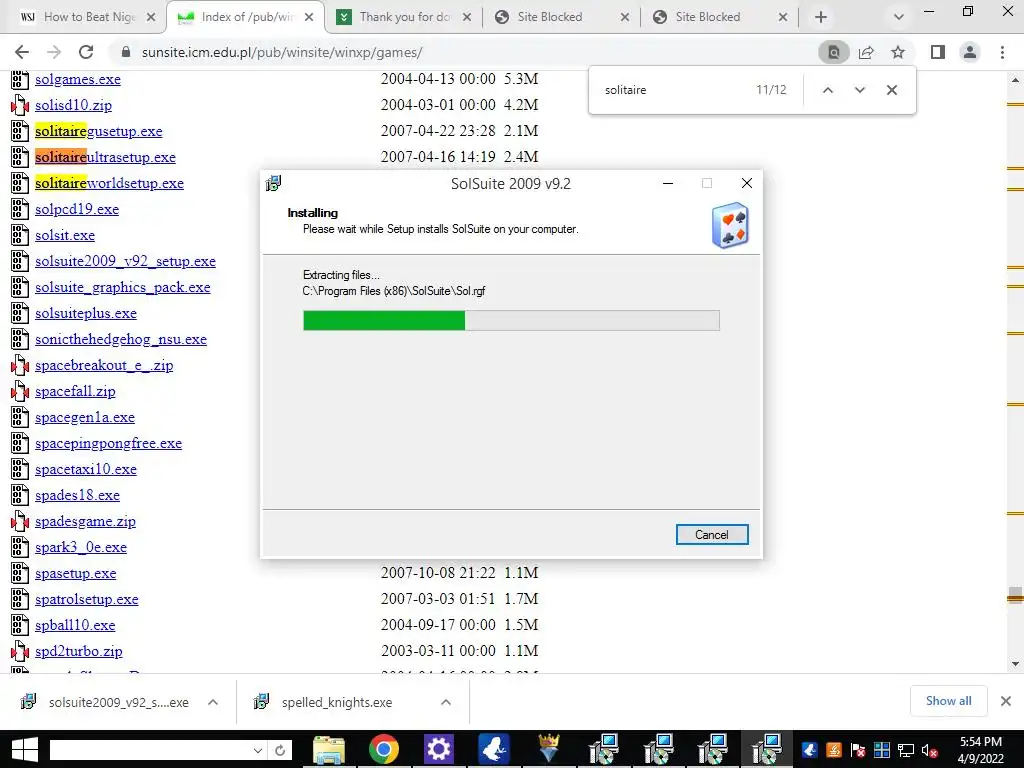The height and width of the screenshot is (768, 1024).
Task: Open the purple gear app in taskbar
Action: pos(438,750)
